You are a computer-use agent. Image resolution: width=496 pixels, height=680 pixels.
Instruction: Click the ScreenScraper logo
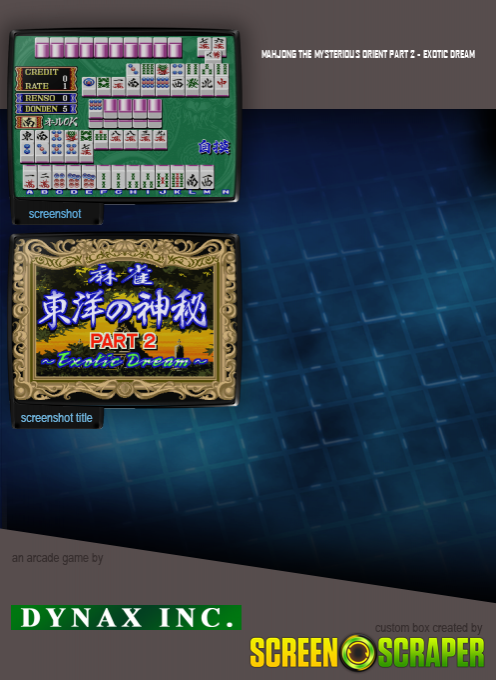tap(367, 652)
